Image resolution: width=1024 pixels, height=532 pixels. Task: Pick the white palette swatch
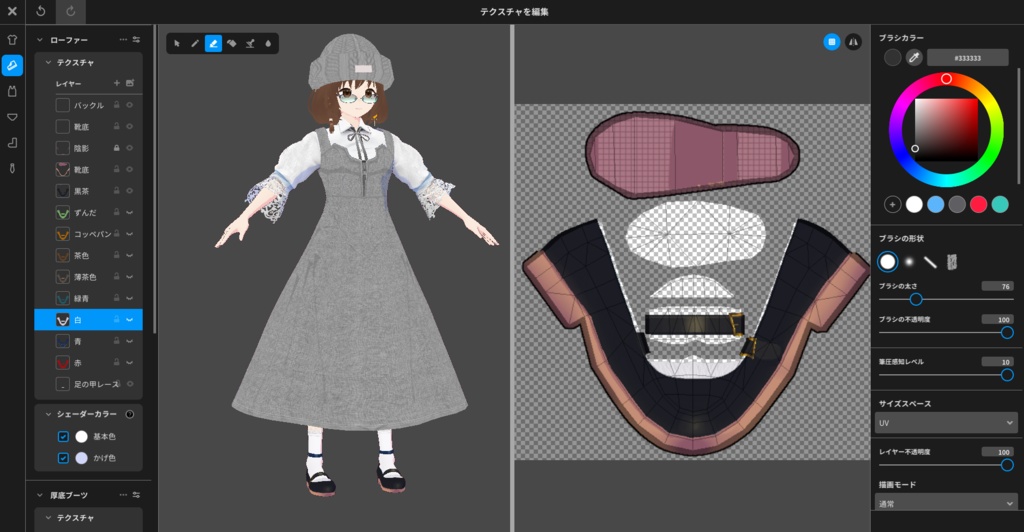914,204
